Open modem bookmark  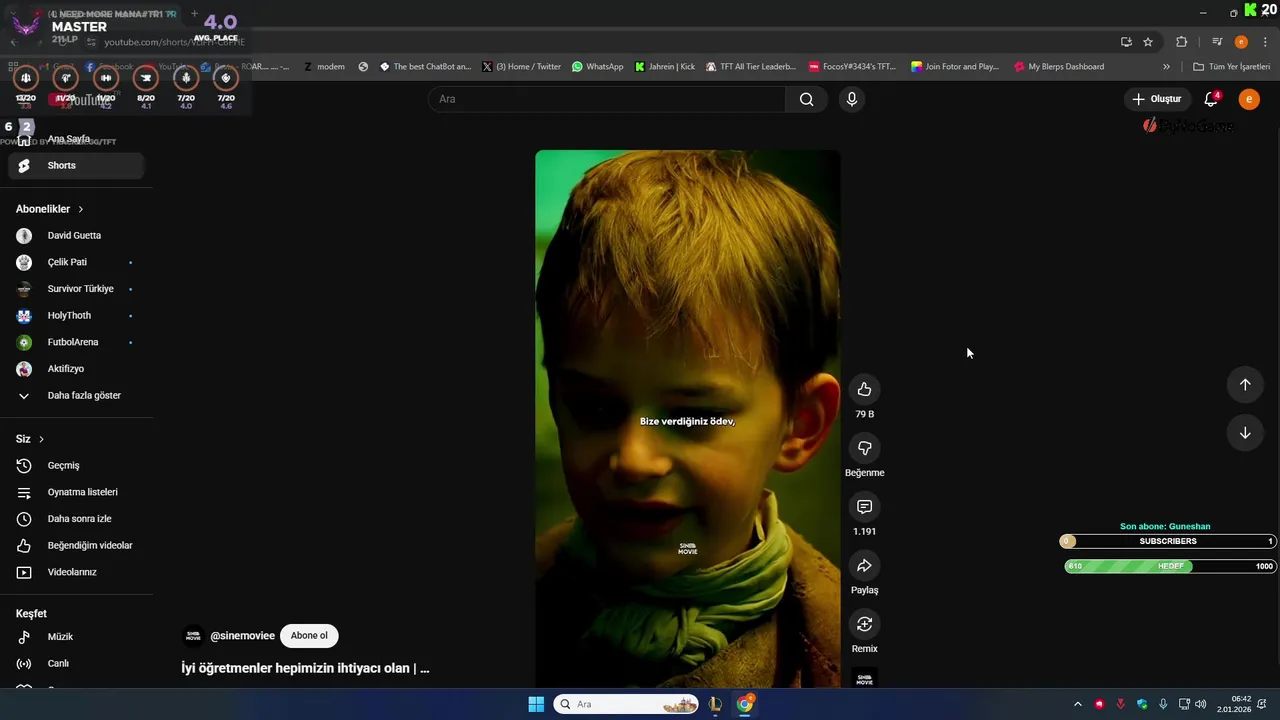324,67
